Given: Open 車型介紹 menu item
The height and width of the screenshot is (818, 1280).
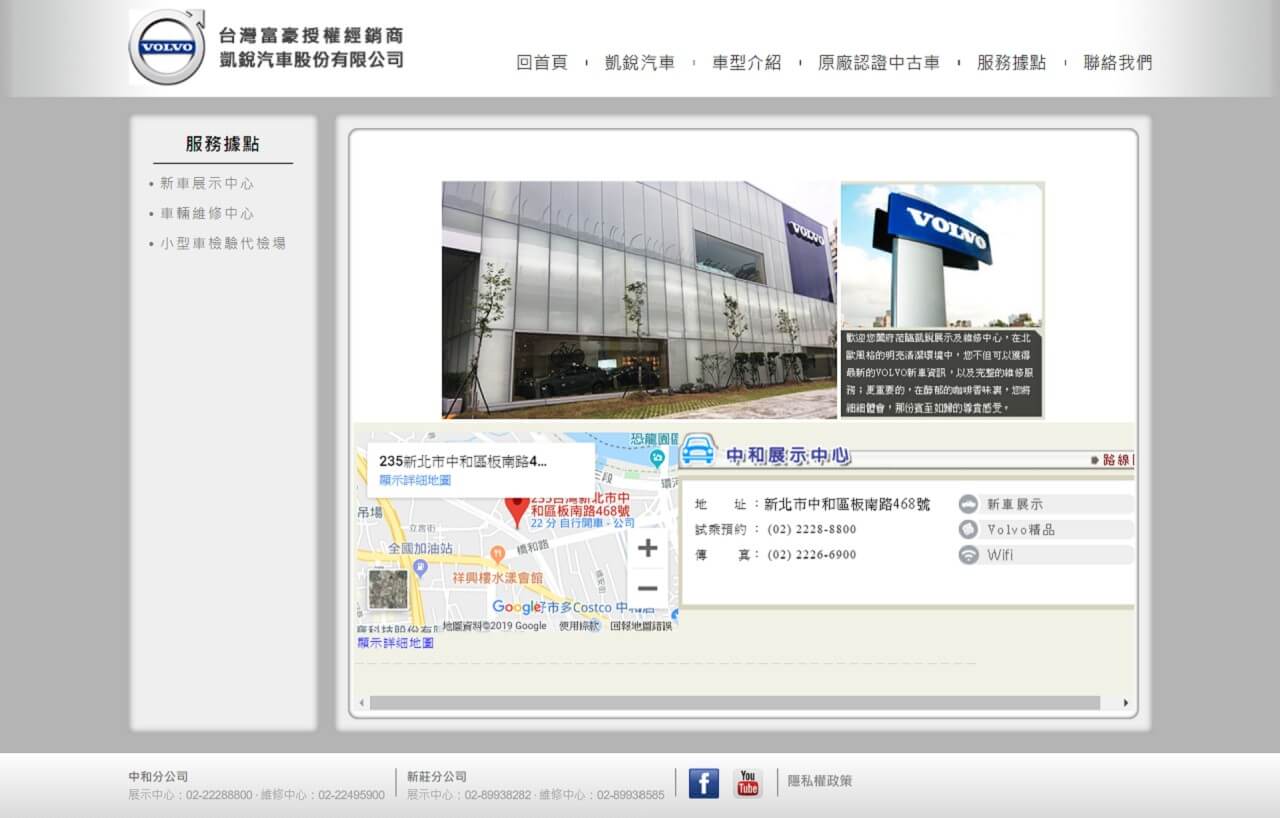Looking at the screenshot, I should point(747,62).
